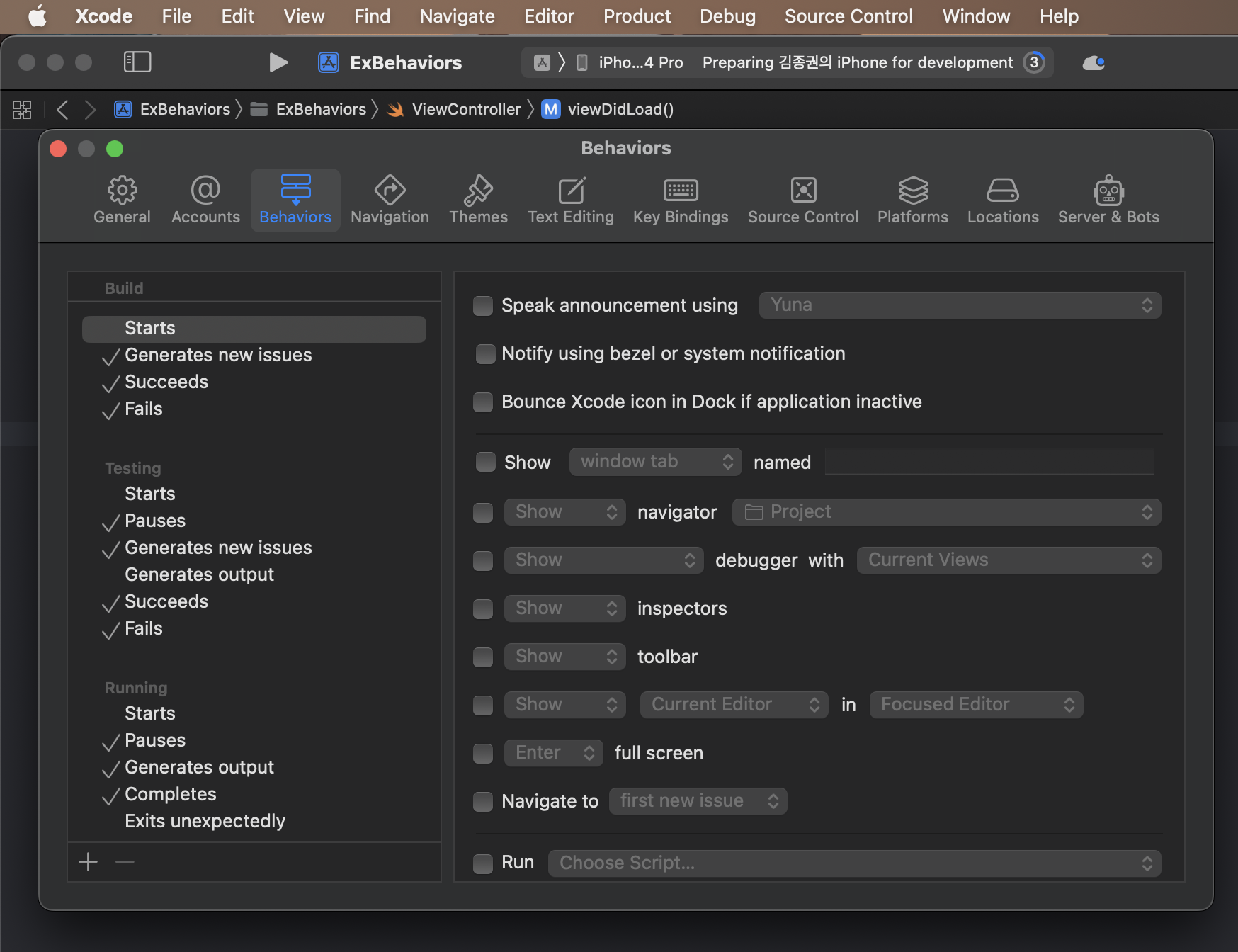Click viewDidLoad() in the breadcrumb bar
This screenshot has height=952, width=1238.
620,109
